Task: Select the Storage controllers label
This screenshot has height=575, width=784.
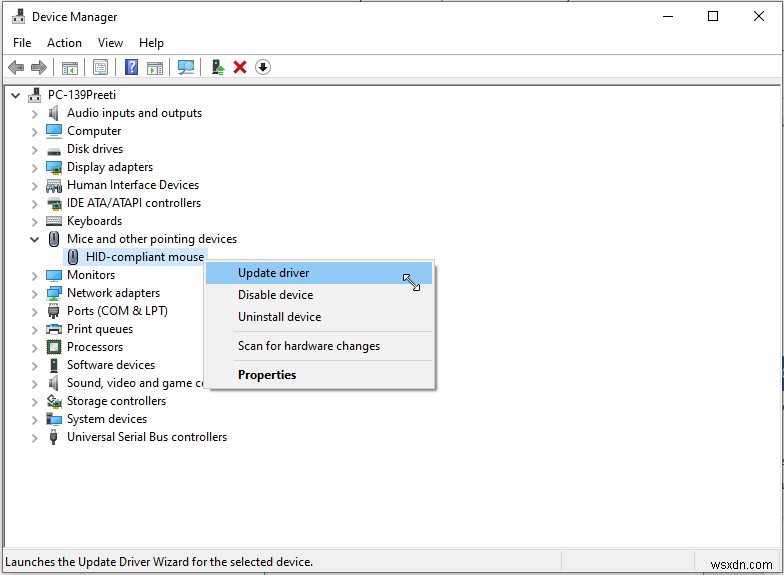Action: [x=116, y=401]
